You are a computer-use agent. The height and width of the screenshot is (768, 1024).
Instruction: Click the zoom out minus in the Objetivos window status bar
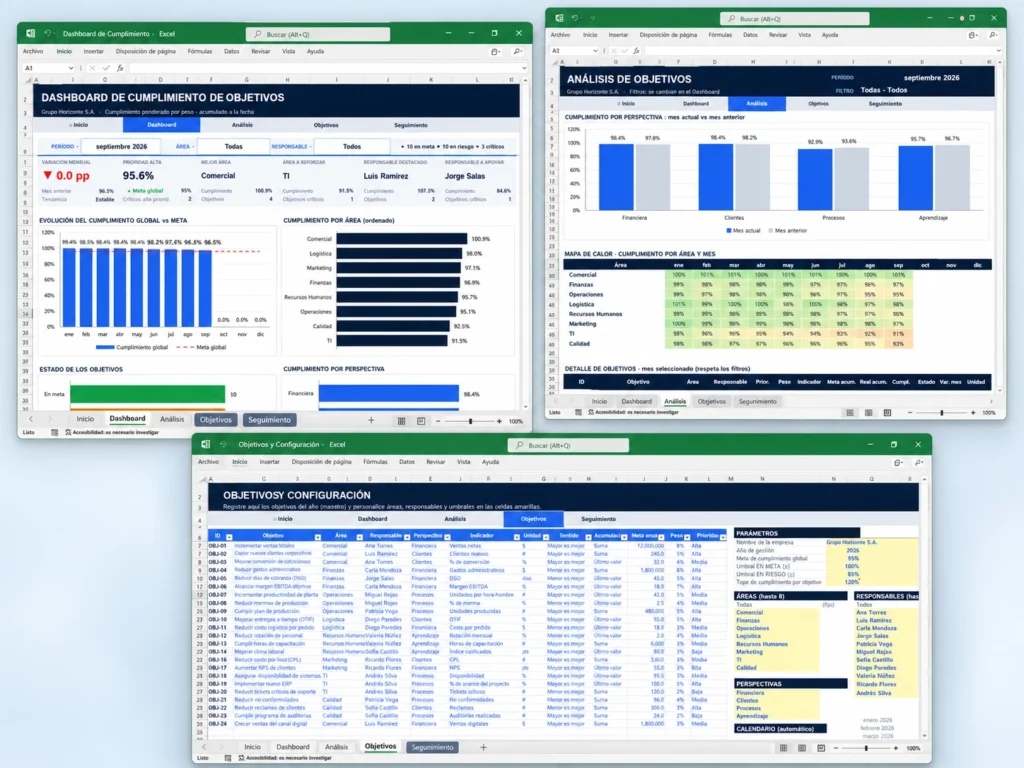[837, 748]
